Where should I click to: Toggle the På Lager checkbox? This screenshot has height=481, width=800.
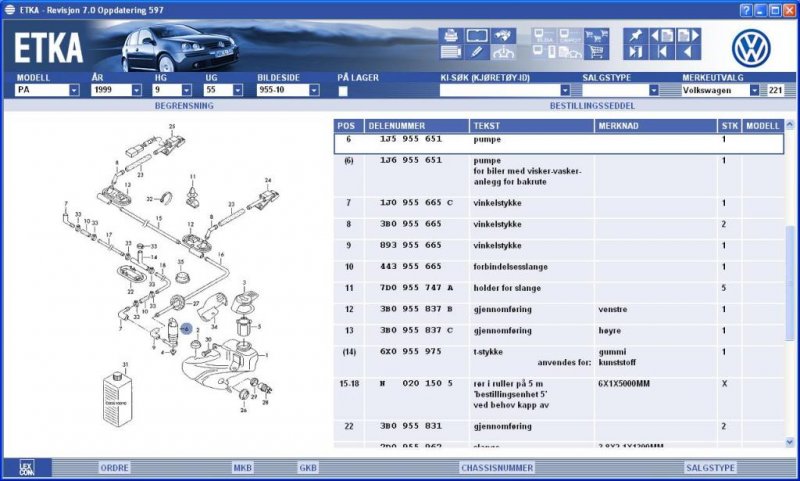[x=343, y=90]
